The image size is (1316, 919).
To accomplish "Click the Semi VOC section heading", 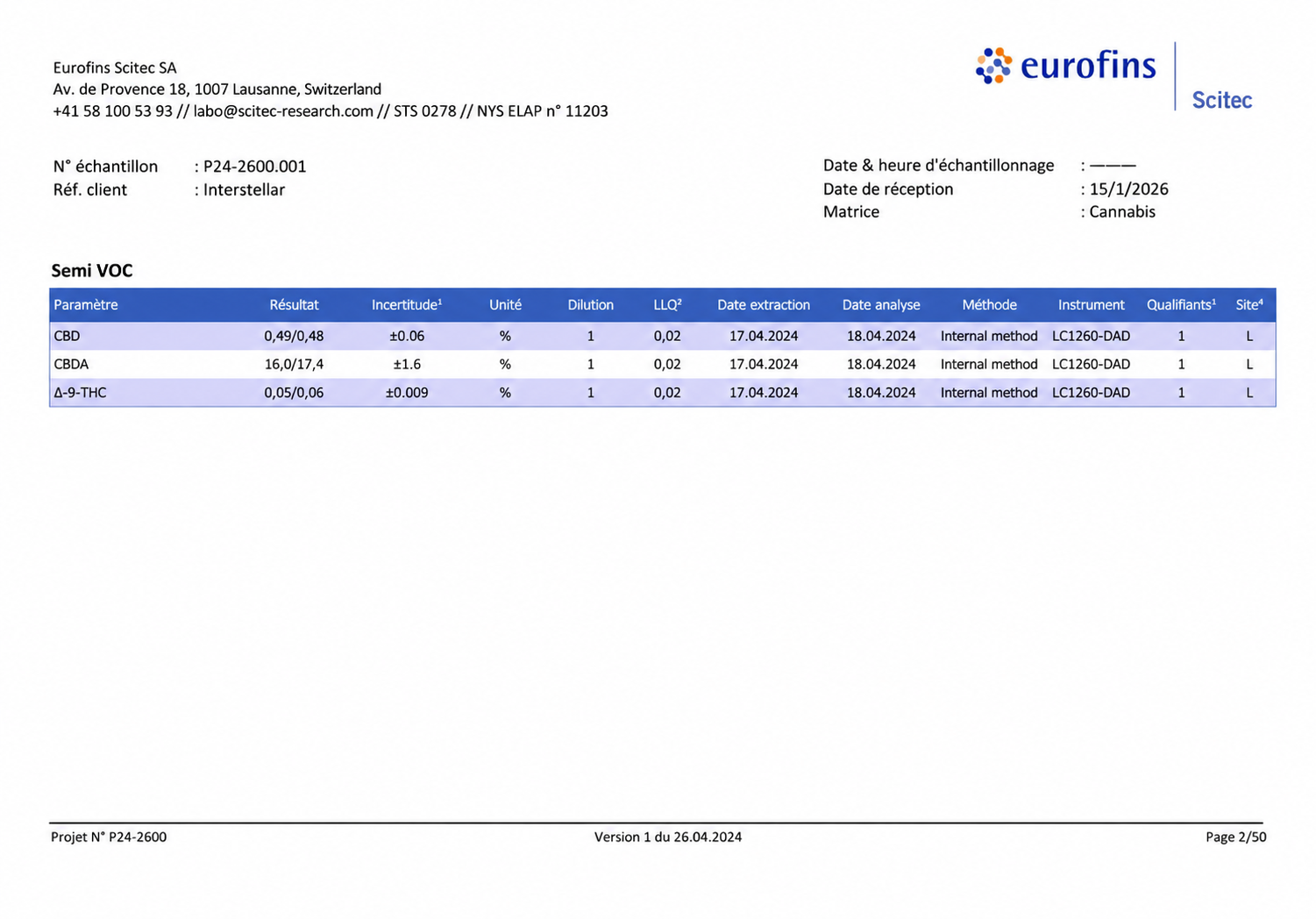I will coord(92,271).
